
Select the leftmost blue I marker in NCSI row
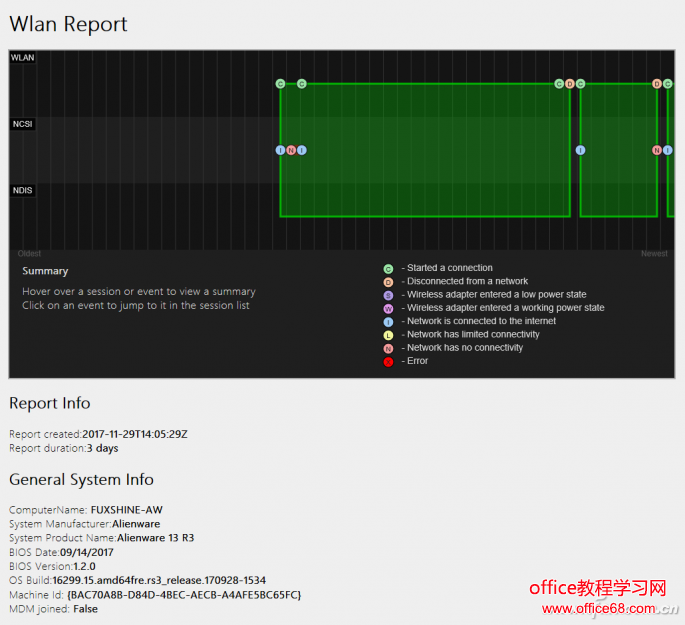280,150
